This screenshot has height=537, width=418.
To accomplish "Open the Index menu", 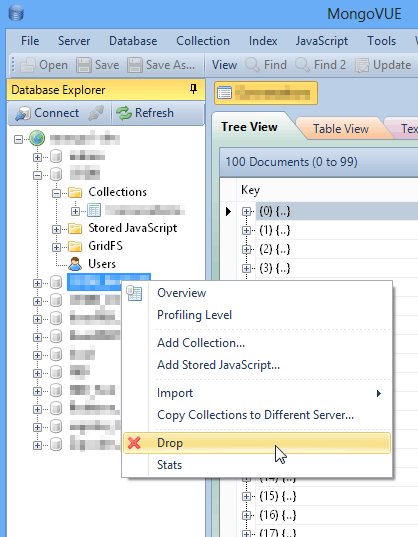I will (263, 41).
